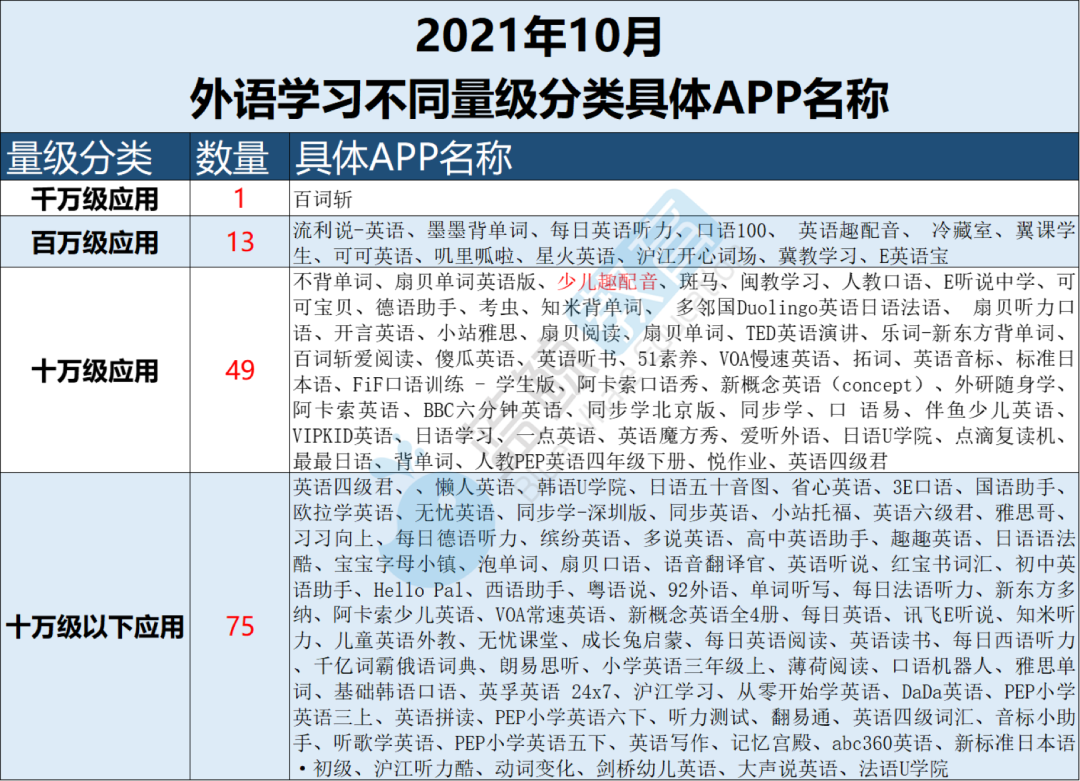Click the app name "TED英语演讲"
Screen dimensions: 1080x781
[802, 333]
